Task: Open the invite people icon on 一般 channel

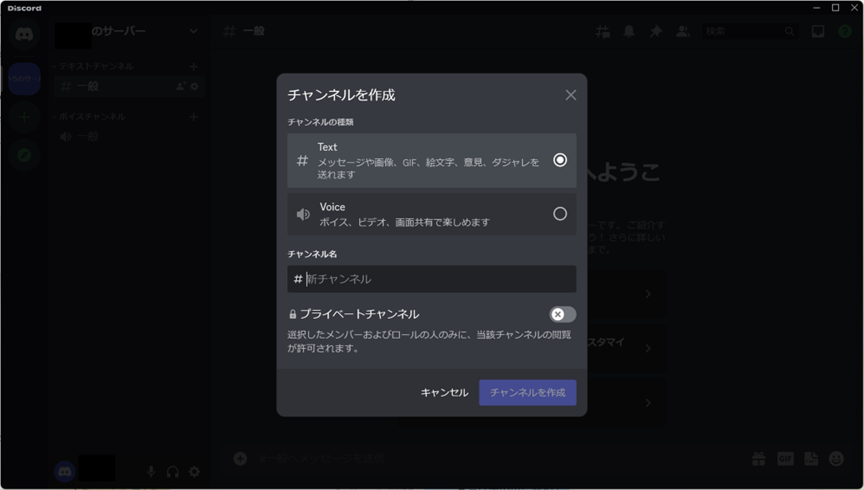Action: click(x=180, y=87)
